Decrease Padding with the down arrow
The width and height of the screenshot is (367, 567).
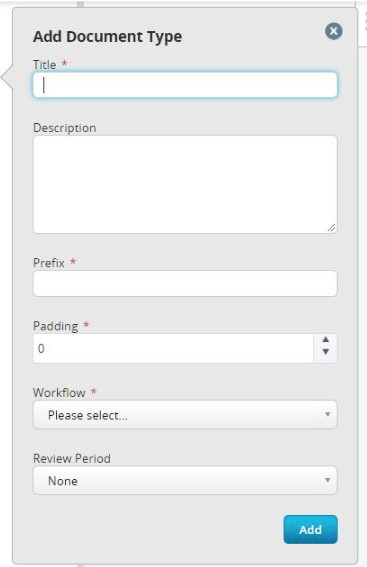tap(325, 352)
